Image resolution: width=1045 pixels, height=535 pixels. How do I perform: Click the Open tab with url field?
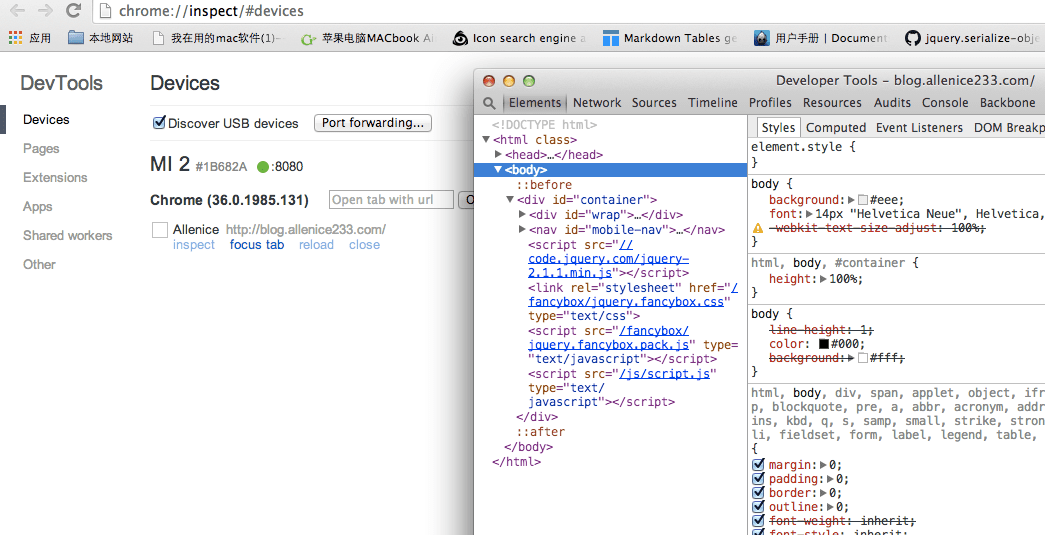point(391,200)
